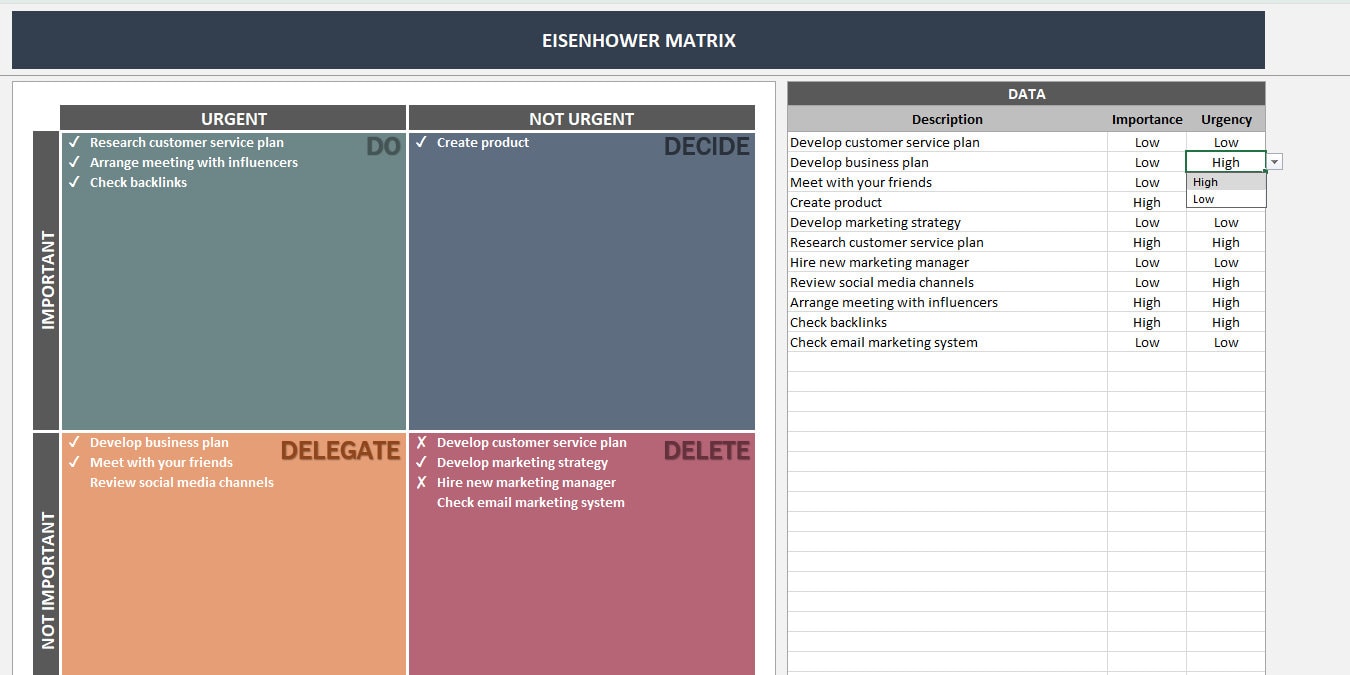
Task: Click the checkmark beside "Research customer service plan"
Action: (x=74, y=142)
